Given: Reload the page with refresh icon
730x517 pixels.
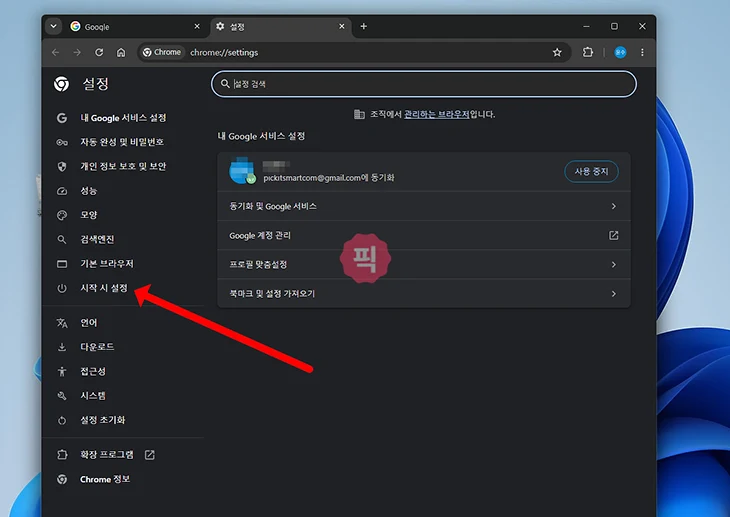Looking at the screenshot, I should [x=99, y=52].
